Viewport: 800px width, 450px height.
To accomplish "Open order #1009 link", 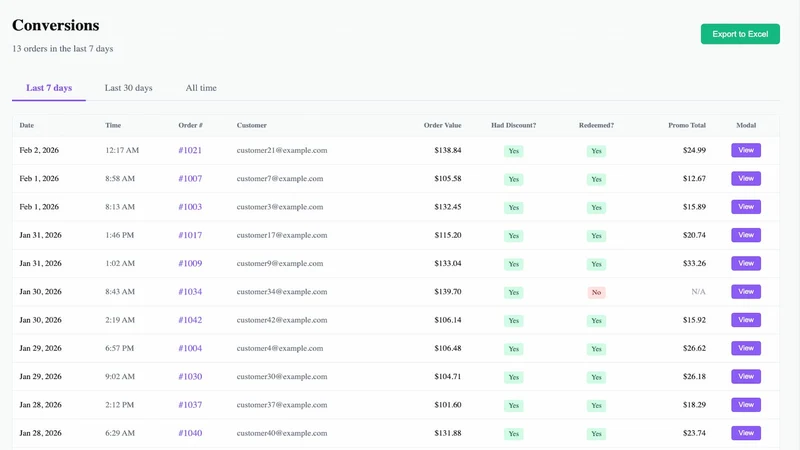I will (x=190, y=263).
